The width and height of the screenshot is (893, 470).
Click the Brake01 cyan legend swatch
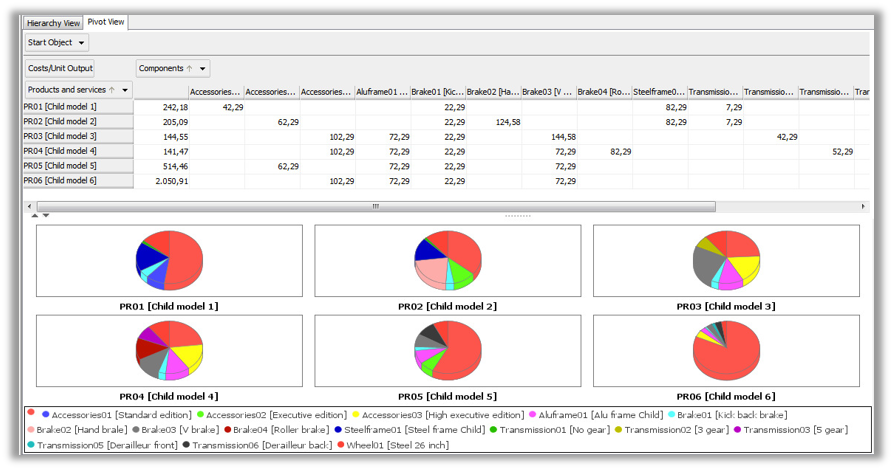[671, 415]
